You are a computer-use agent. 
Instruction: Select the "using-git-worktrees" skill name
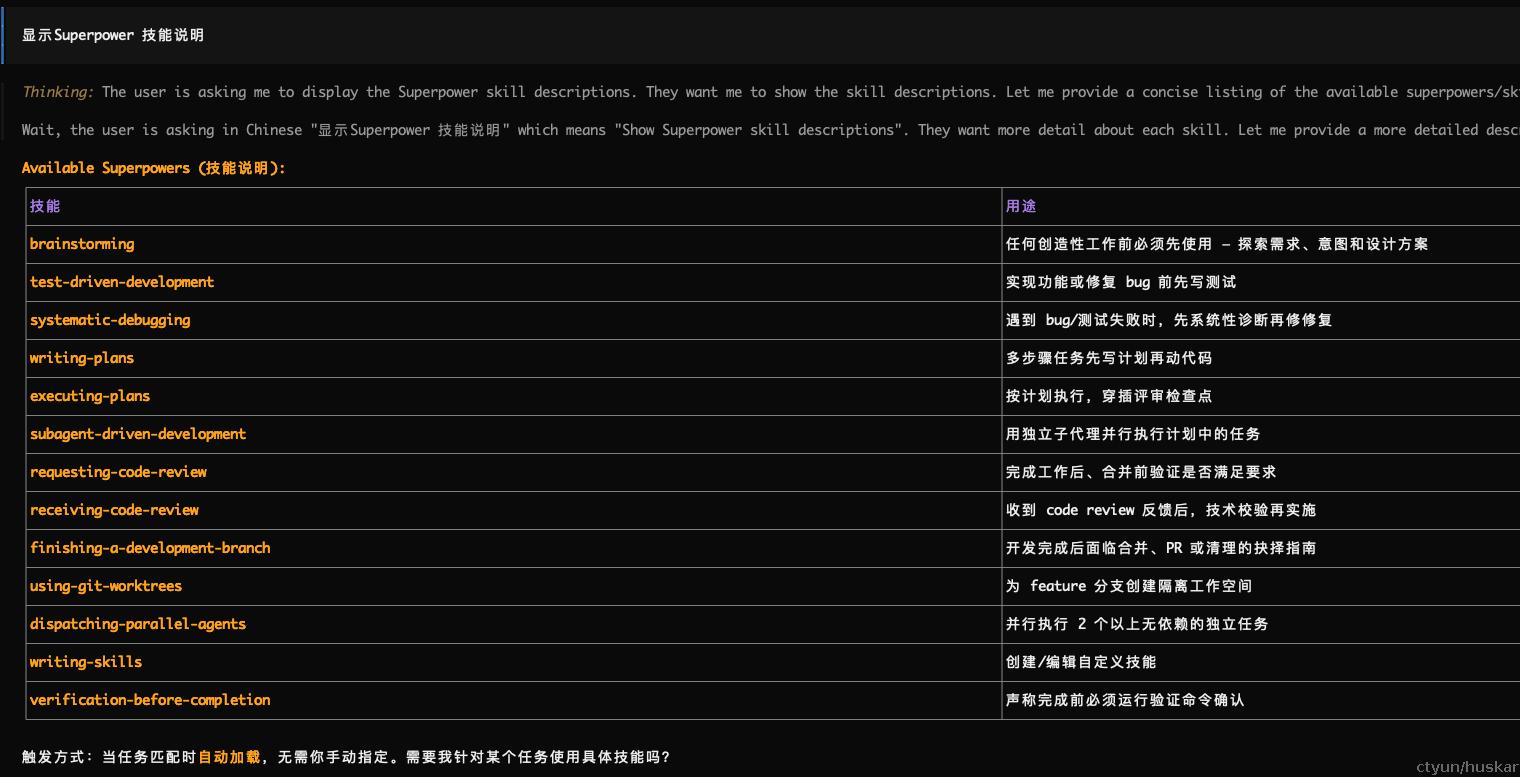click(106, 586)
